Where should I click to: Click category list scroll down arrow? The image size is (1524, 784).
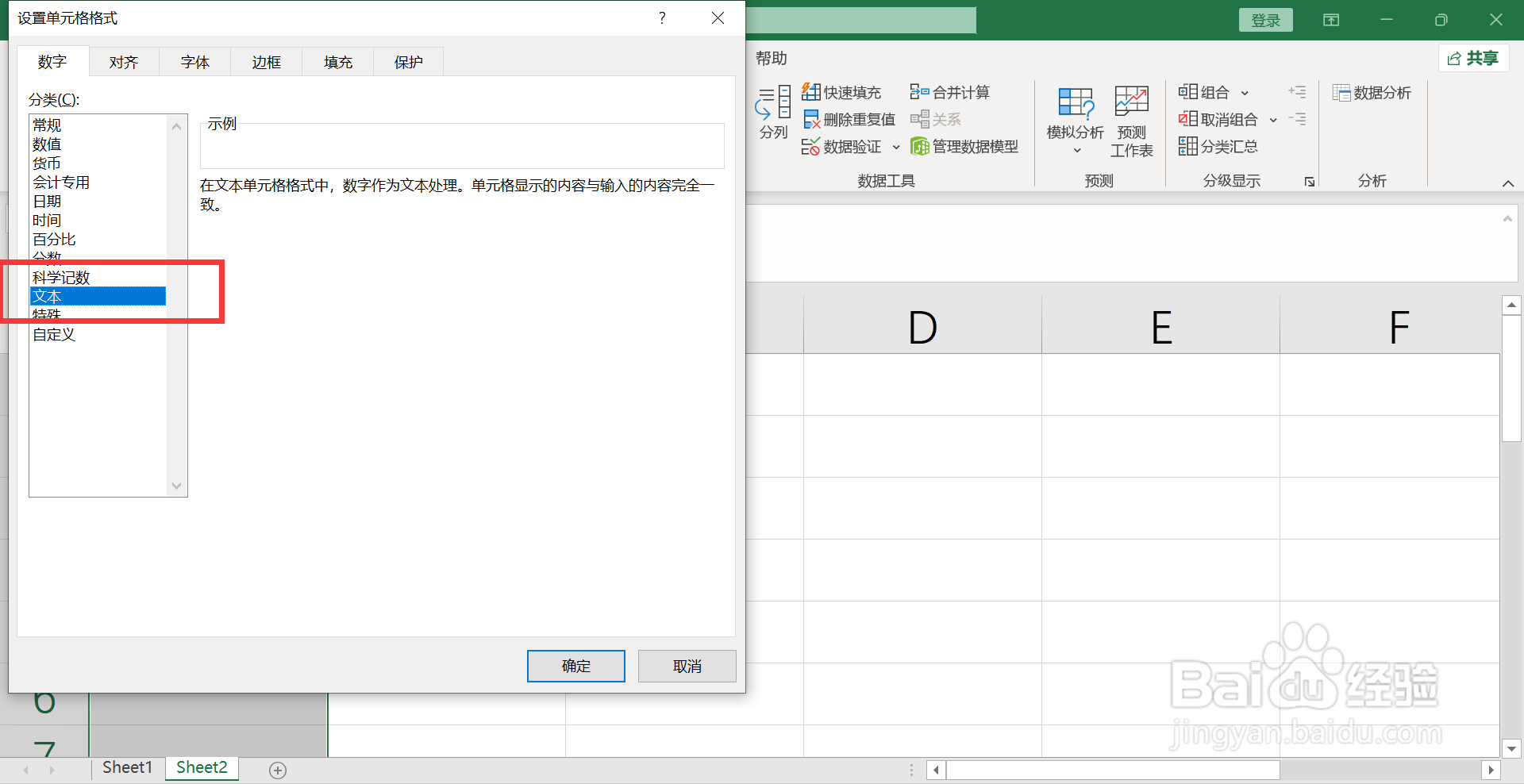click(x=177, y=486)
